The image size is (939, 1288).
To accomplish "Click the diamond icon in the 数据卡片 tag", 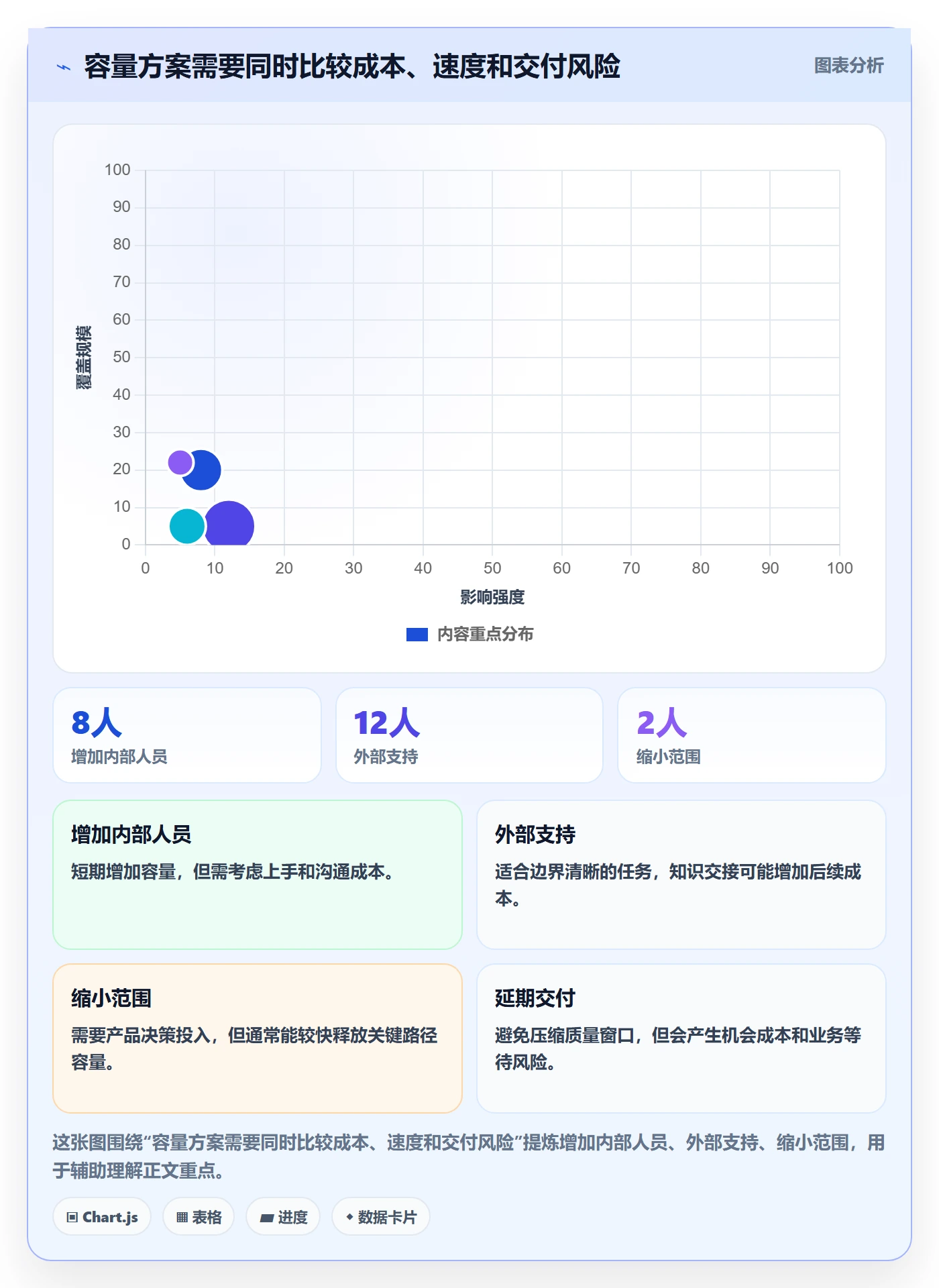I will click(x=349, y=1217).
